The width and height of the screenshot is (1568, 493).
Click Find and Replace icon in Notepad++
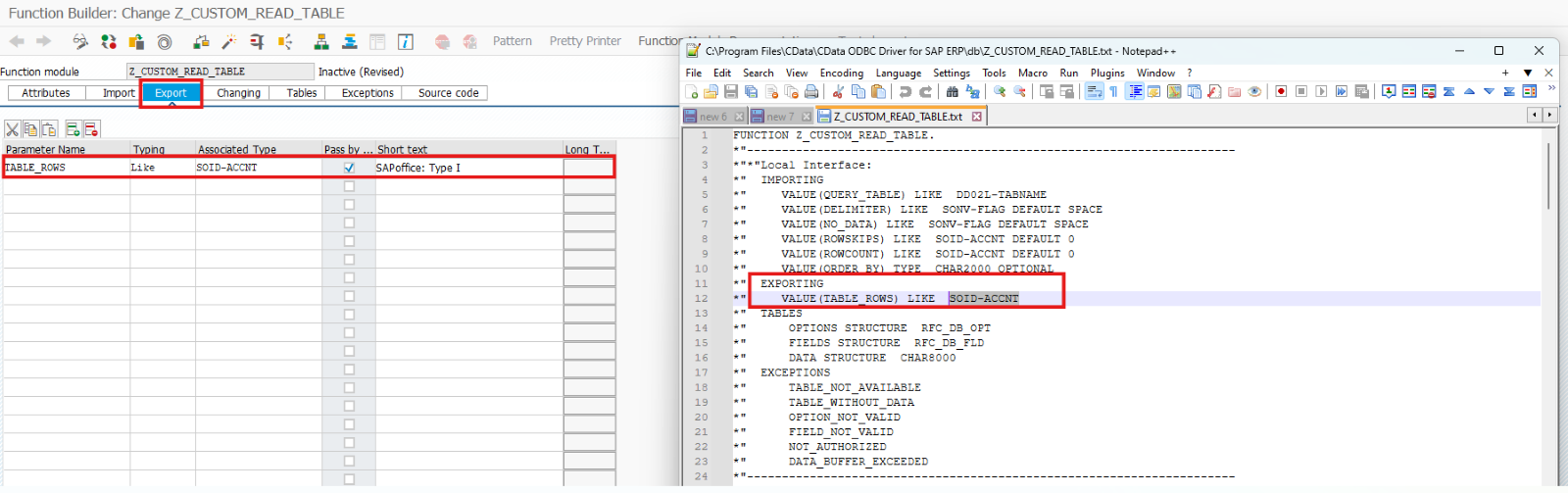pyautogui.click(x=972, y=91)
